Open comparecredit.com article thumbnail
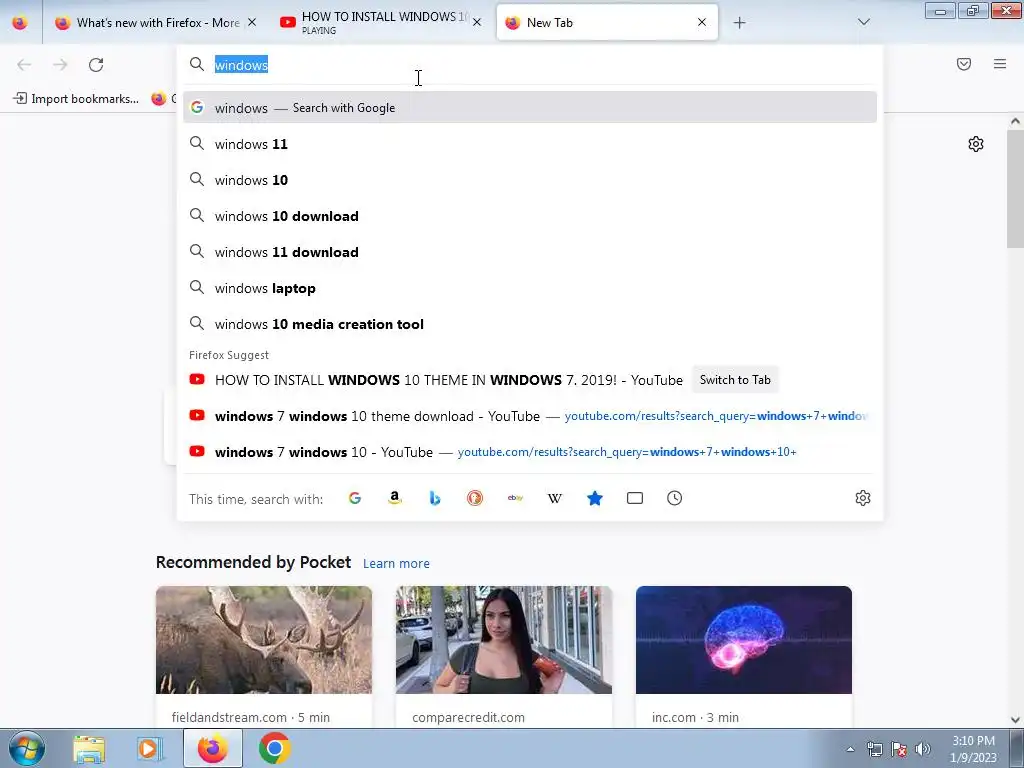The image size is (1024, 768). click(504, 640)
